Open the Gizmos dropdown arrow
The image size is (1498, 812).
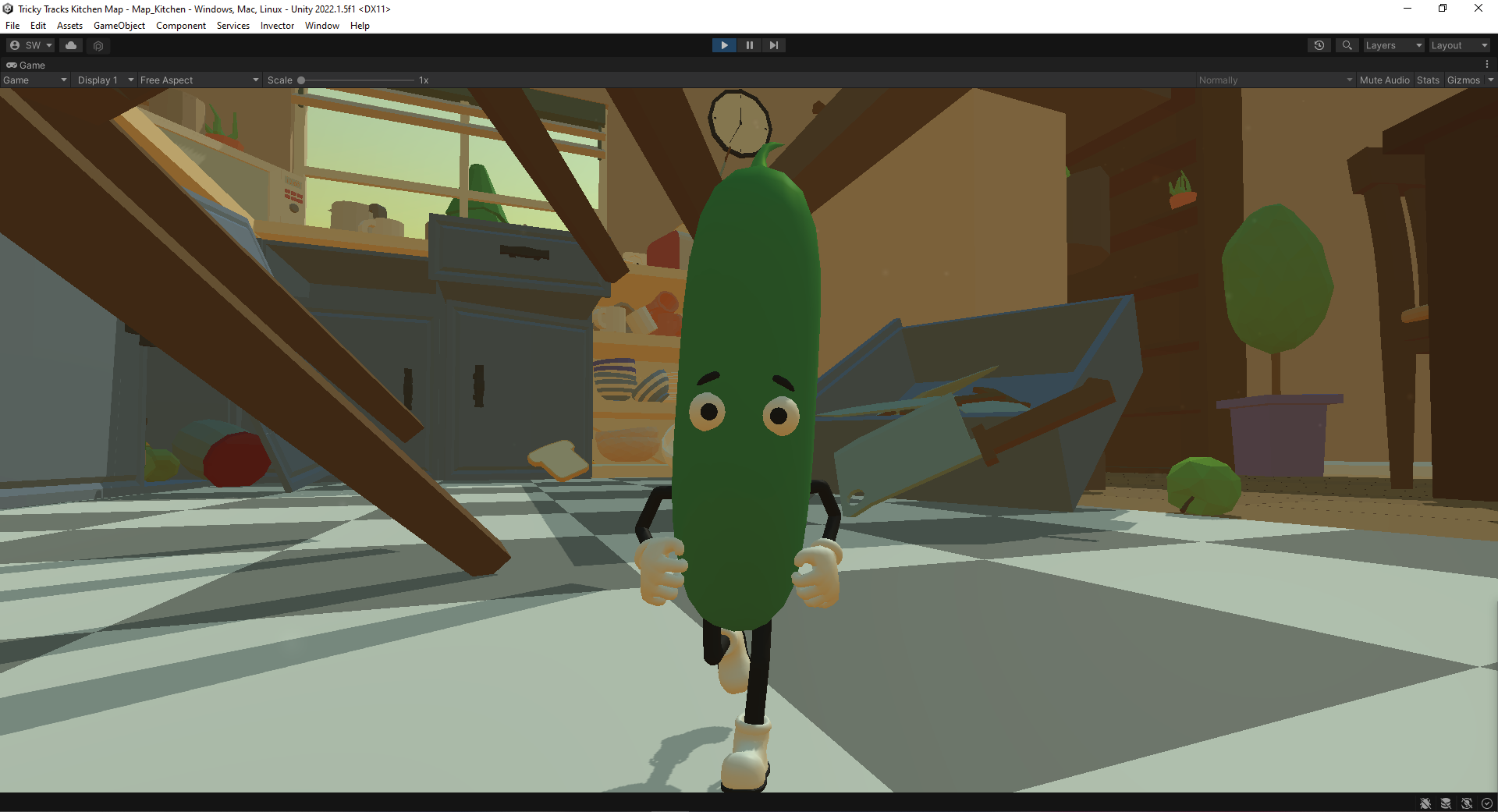point(1490,80)
